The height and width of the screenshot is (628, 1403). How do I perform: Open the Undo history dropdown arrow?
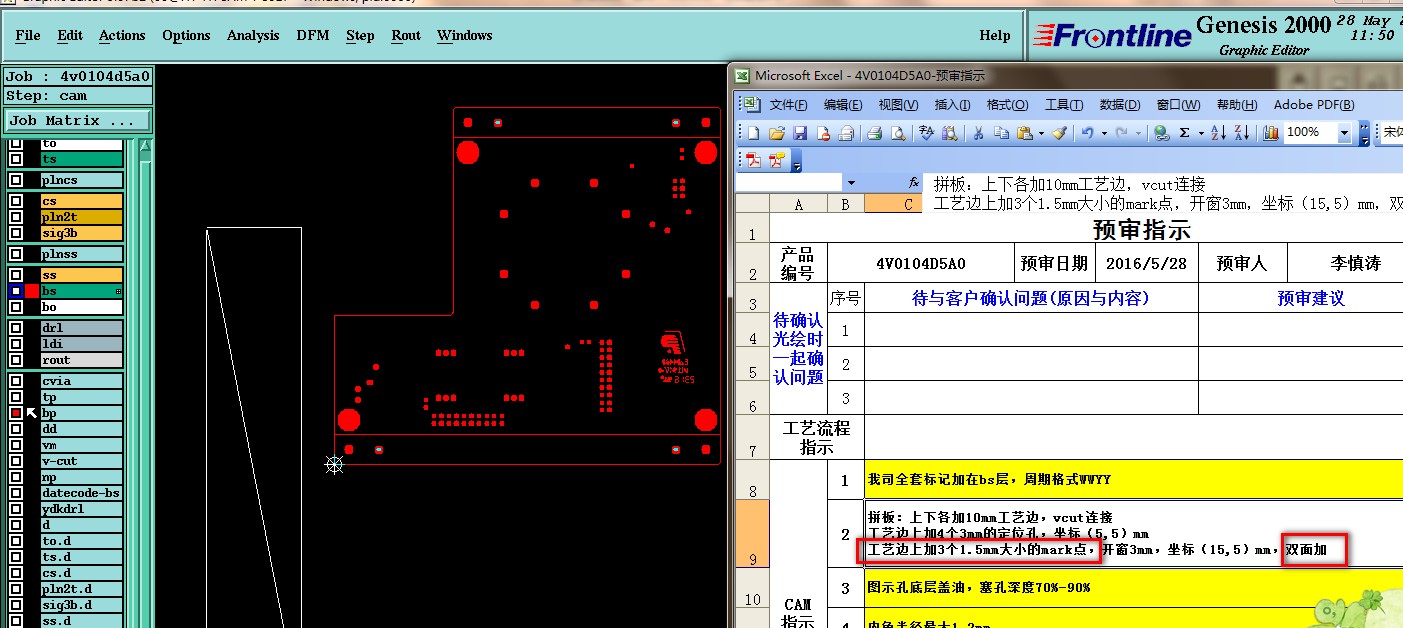coord(1104,133)
